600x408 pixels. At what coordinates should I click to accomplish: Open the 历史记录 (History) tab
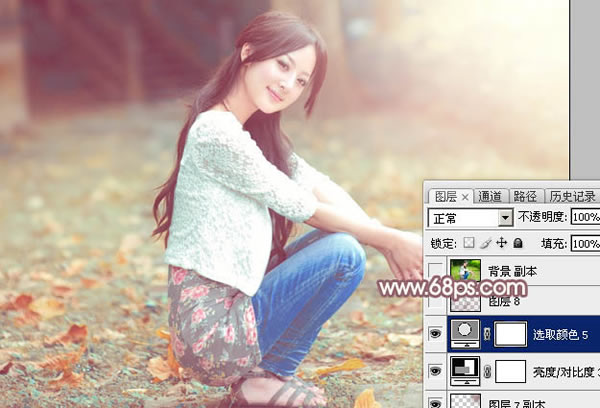(572, 196)
